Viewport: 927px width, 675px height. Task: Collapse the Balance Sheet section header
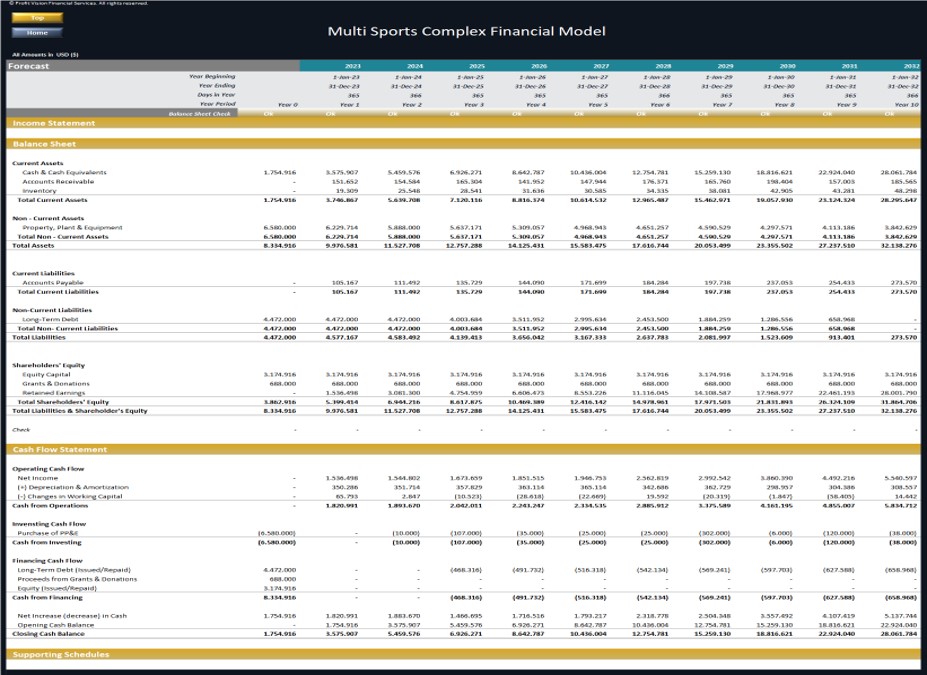[x=464, y=144]
